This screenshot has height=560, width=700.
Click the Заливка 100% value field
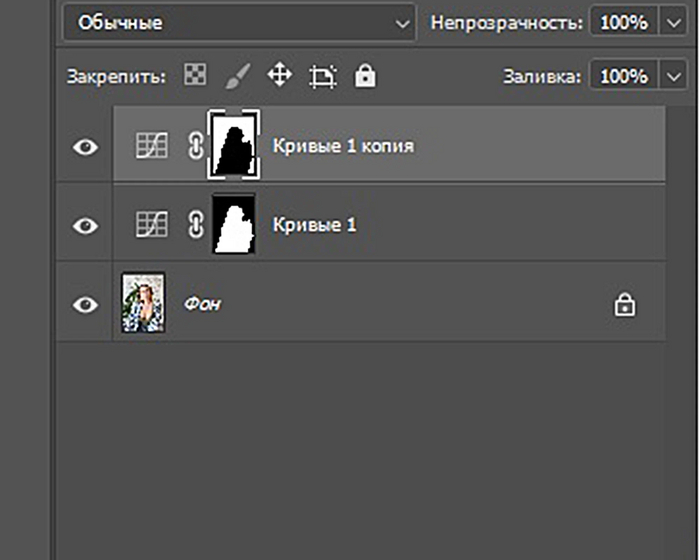624,76
